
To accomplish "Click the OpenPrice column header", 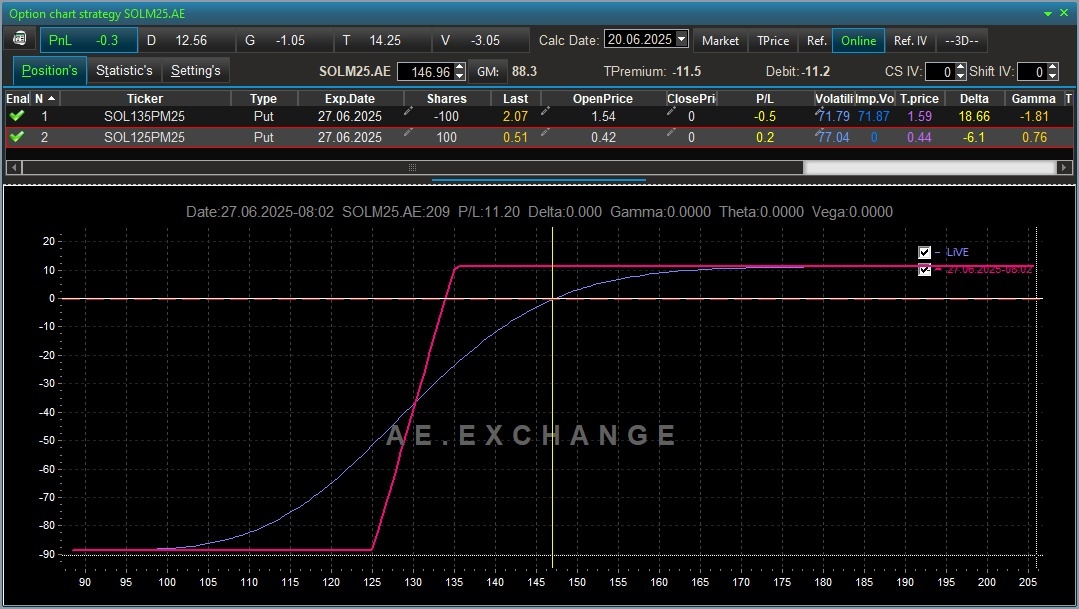I will 603,98.
